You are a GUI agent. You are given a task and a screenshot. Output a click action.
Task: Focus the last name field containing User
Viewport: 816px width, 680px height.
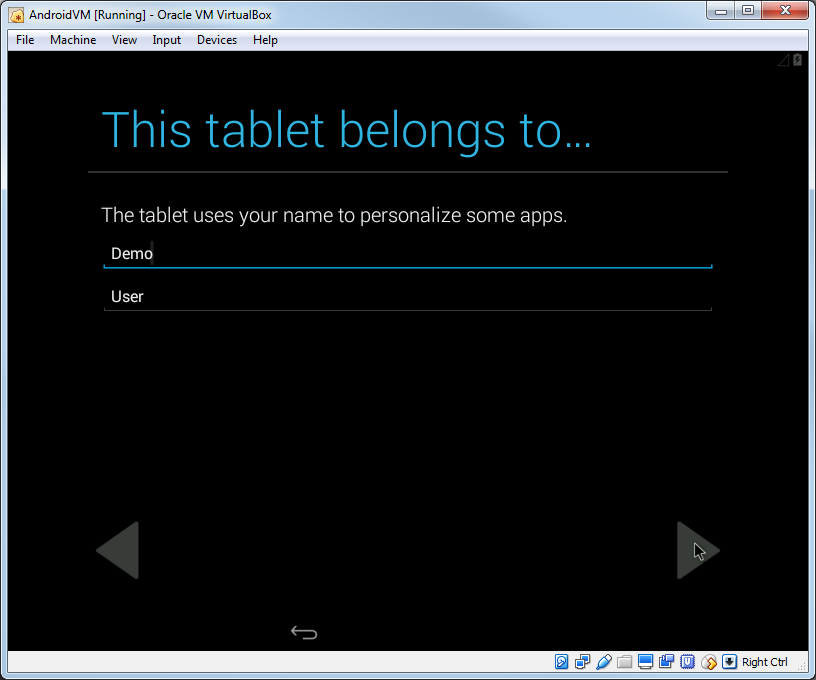[x=408, y=297]
